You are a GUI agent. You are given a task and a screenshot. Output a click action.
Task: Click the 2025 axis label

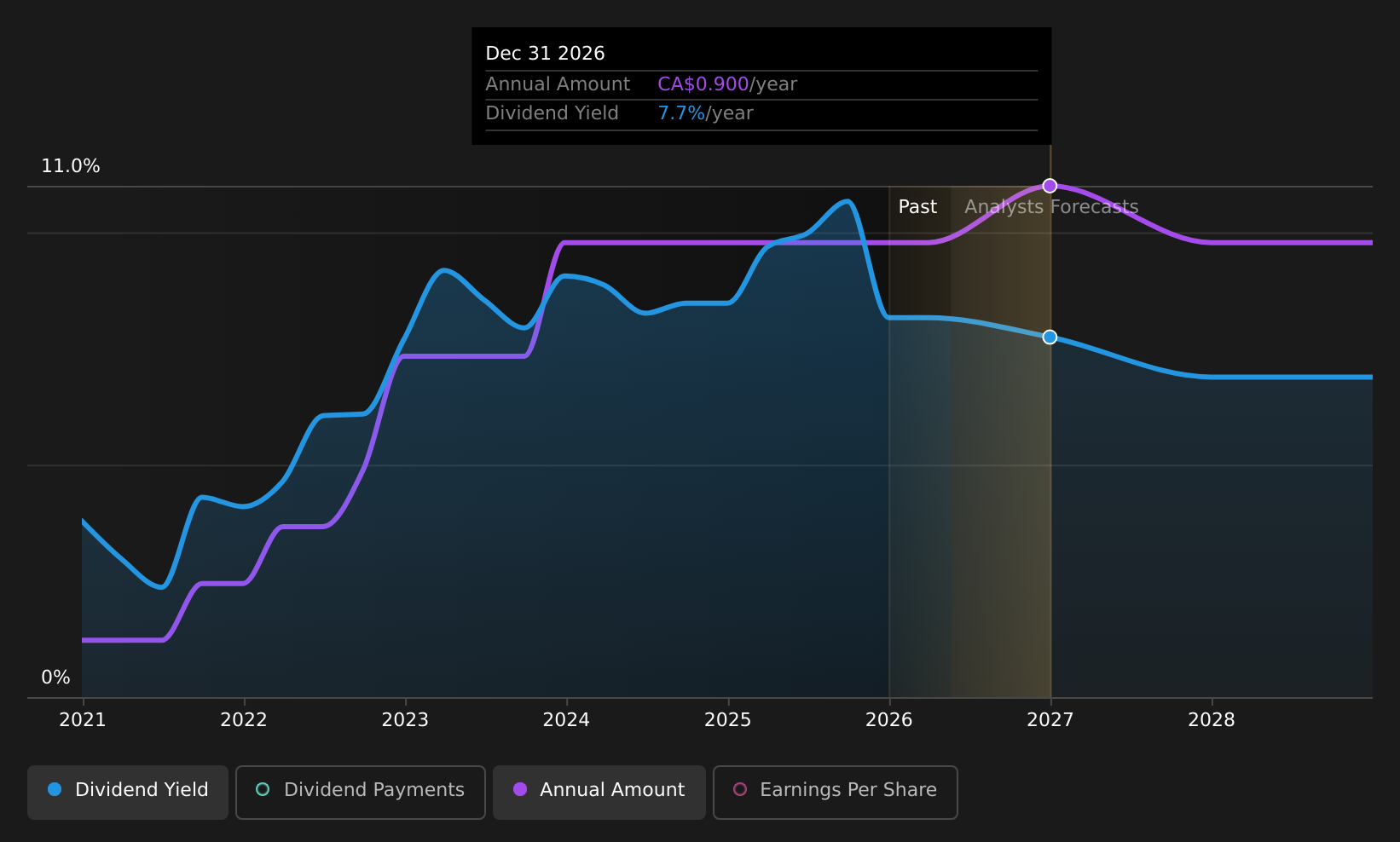point(728,720)
